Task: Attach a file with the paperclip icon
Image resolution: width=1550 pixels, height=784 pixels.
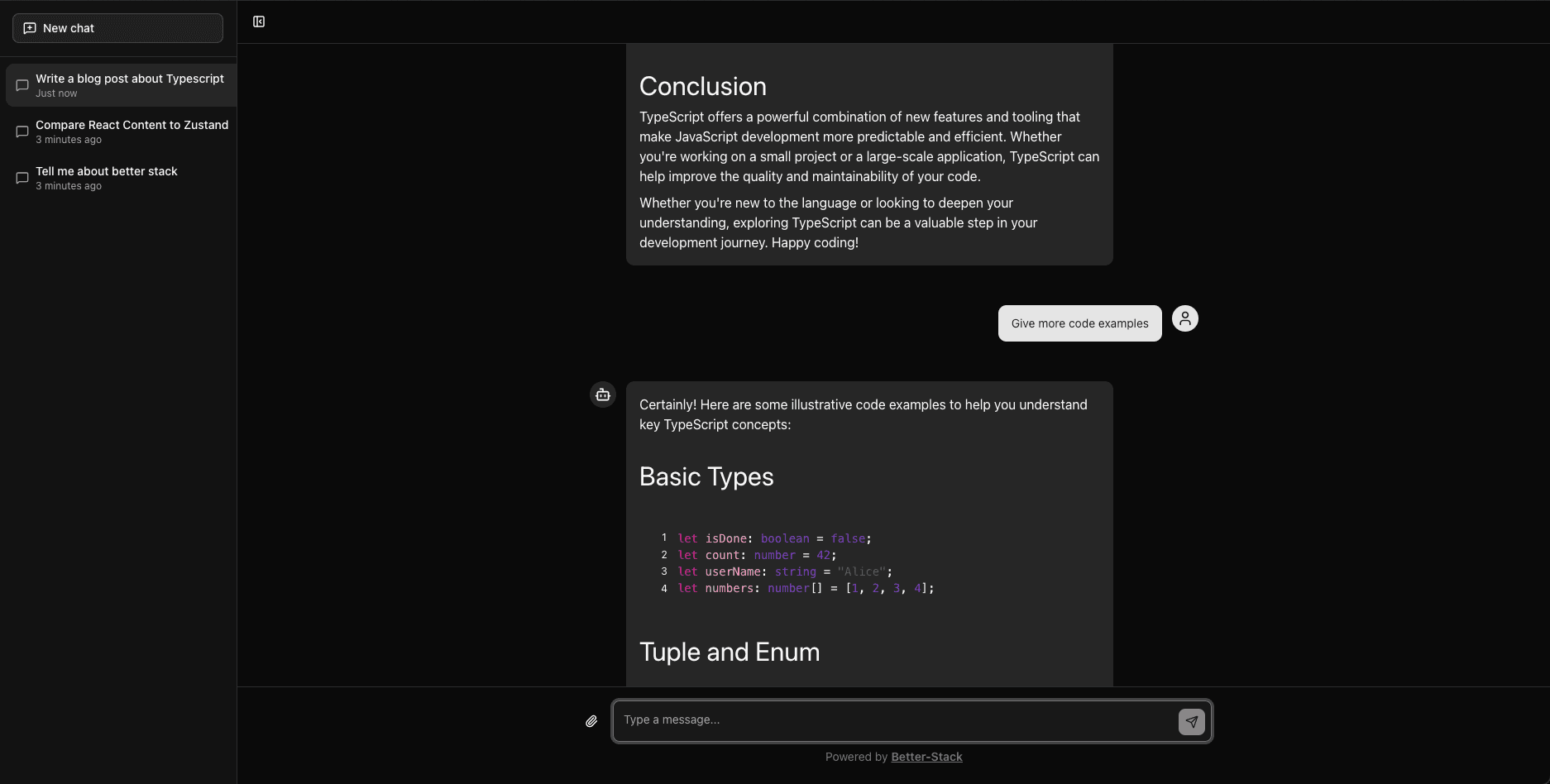Action: [x=591, y=720]
